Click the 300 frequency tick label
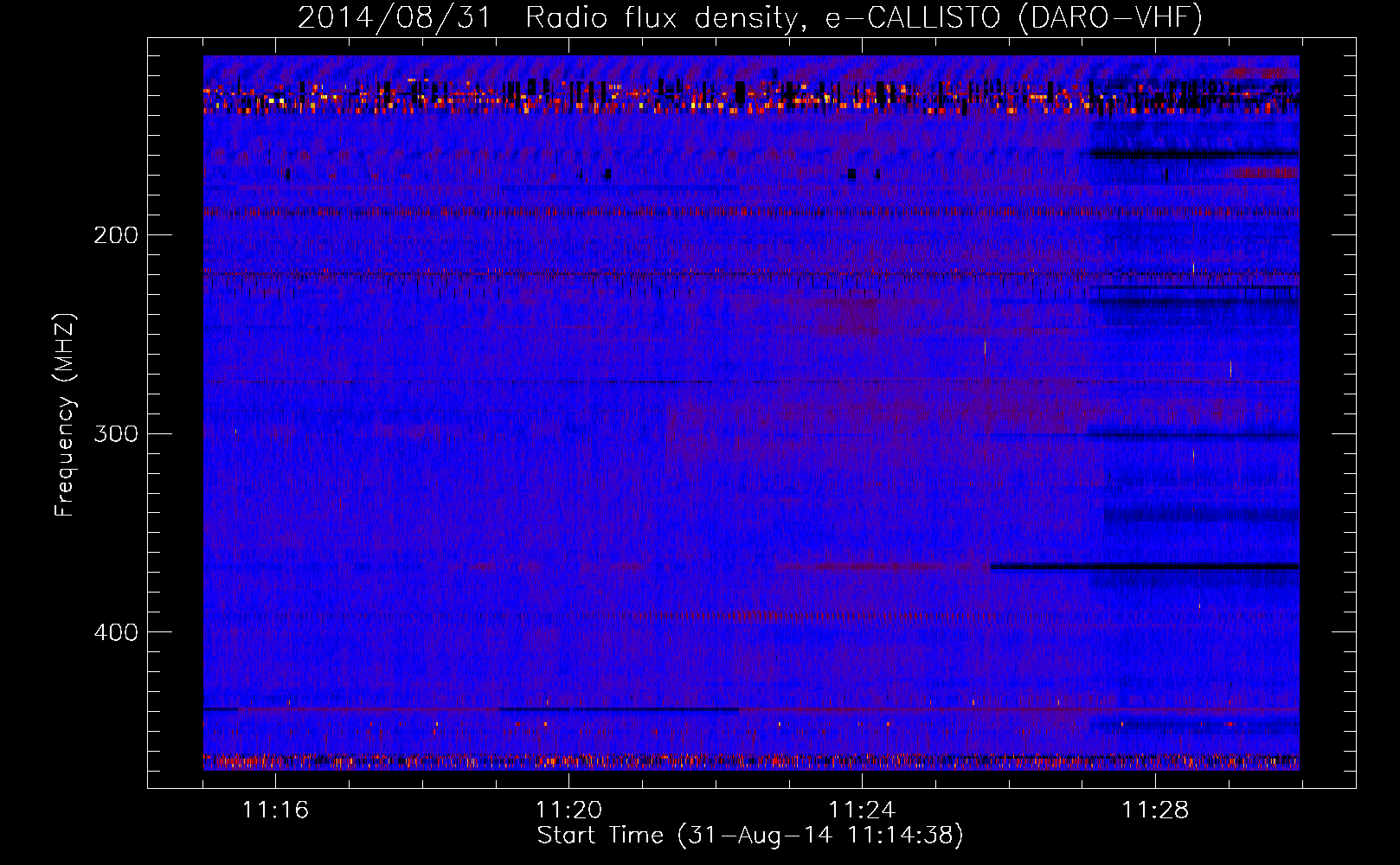Viewport: 1400px width, 865px height. 116,433
